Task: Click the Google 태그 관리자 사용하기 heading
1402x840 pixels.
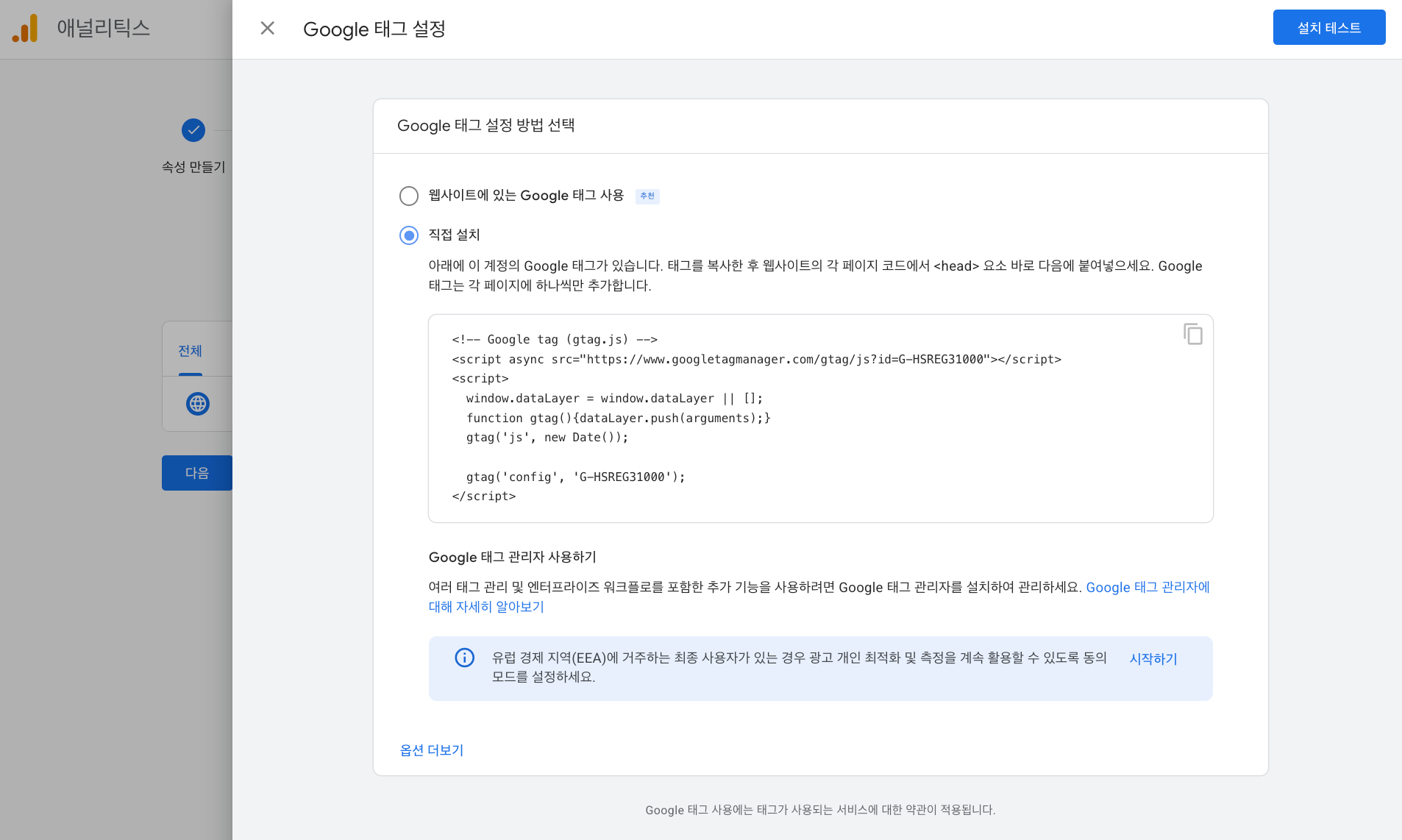Action: [x=513, y=557]
